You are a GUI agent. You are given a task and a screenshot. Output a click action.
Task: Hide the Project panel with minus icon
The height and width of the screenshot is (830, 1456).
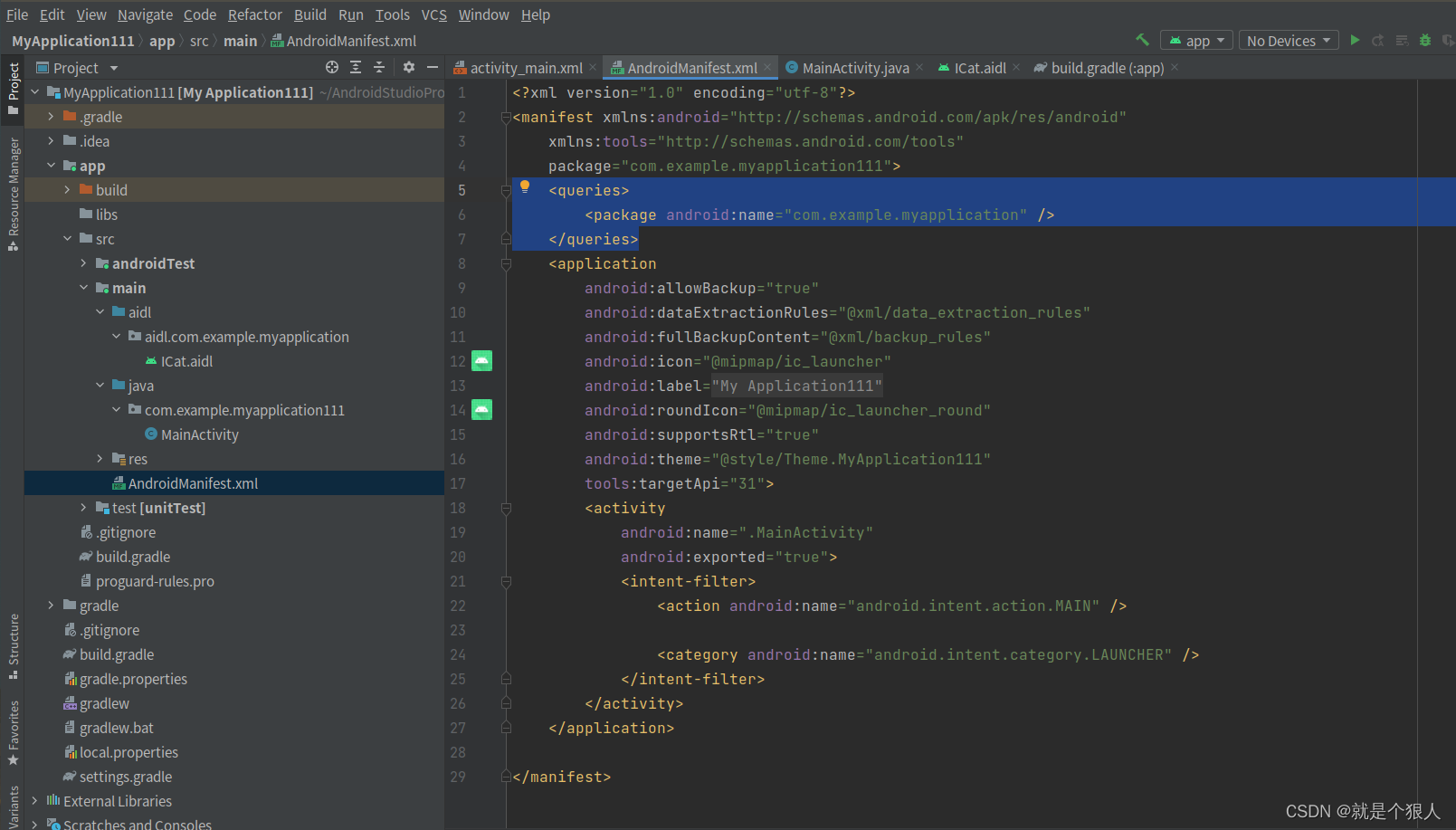[x=433, y=67]
